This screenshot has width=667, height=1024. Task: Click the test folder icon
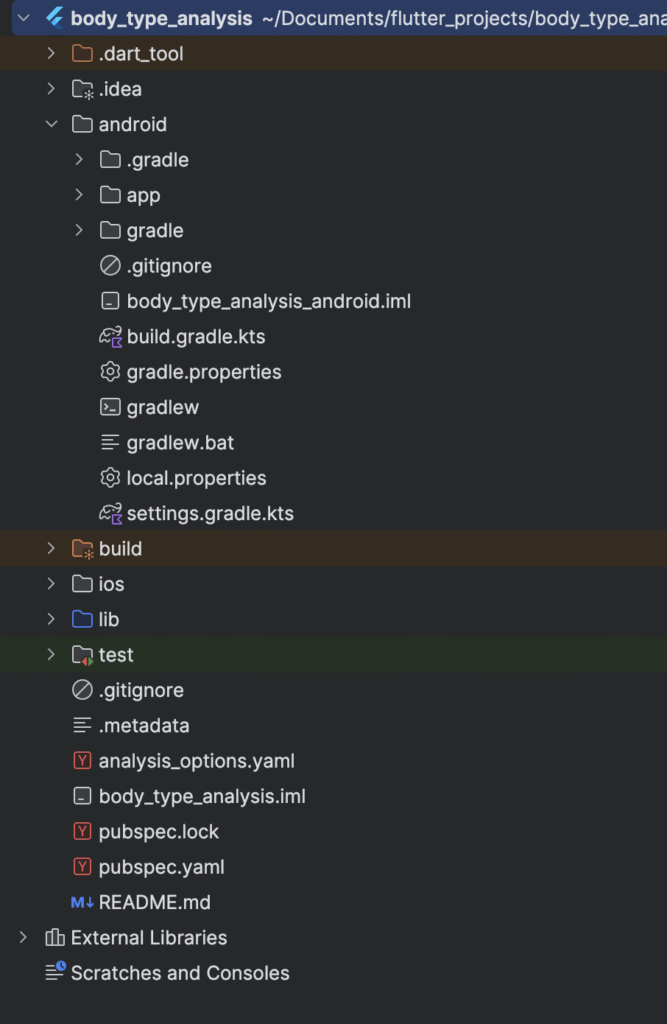point(82,655)
